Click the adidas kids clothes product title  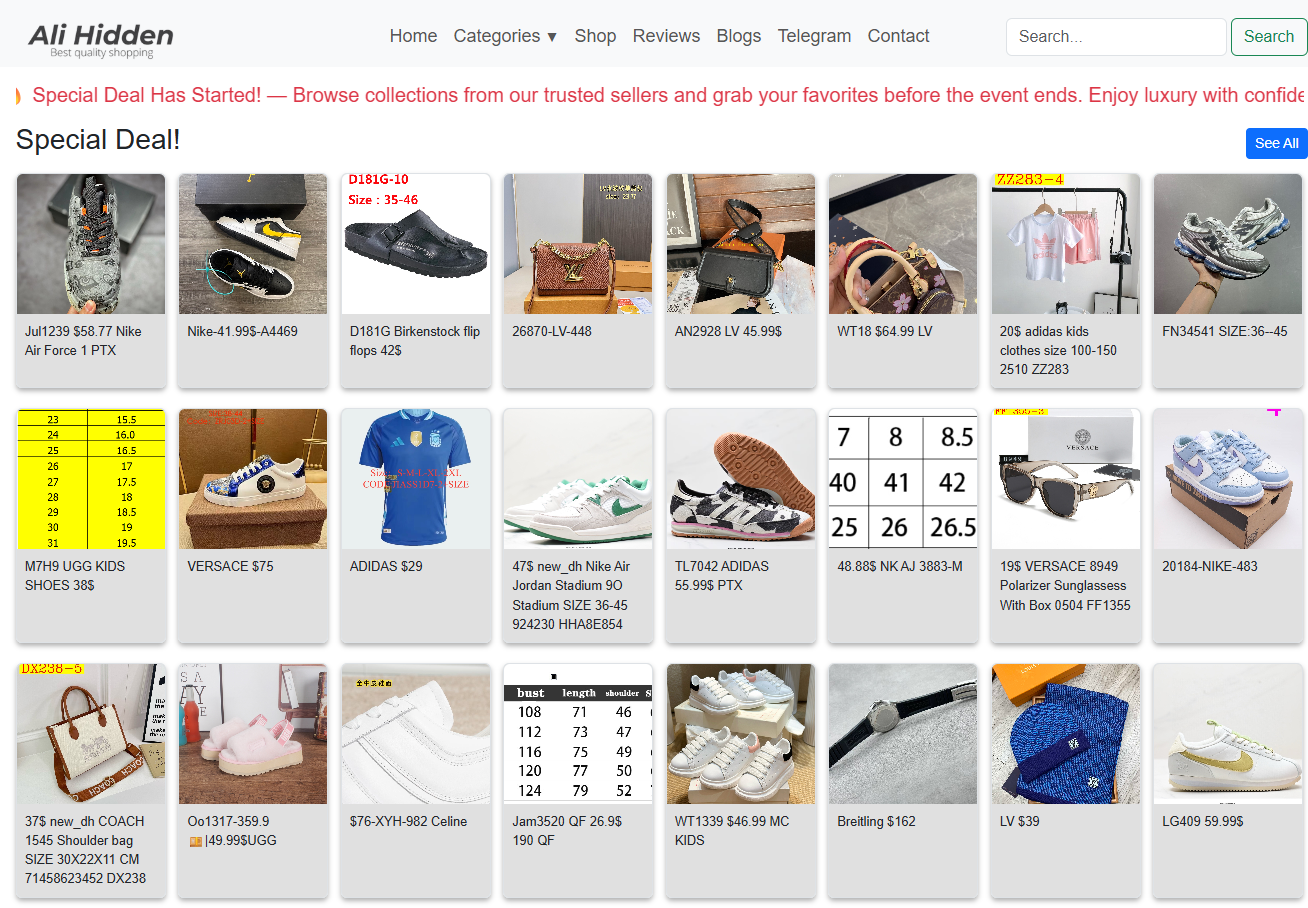pyautogui.click(x=1058, y=350)
